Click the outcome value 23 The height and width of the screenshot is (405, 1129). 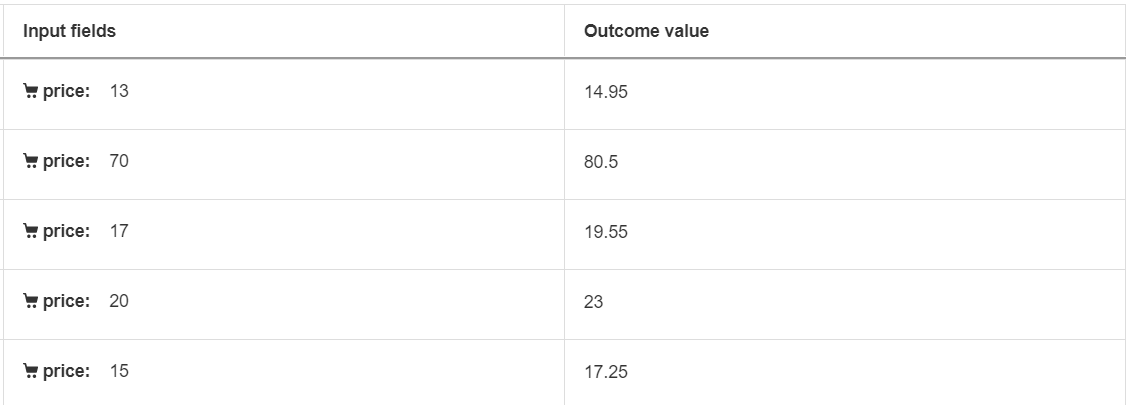(593, 302)
